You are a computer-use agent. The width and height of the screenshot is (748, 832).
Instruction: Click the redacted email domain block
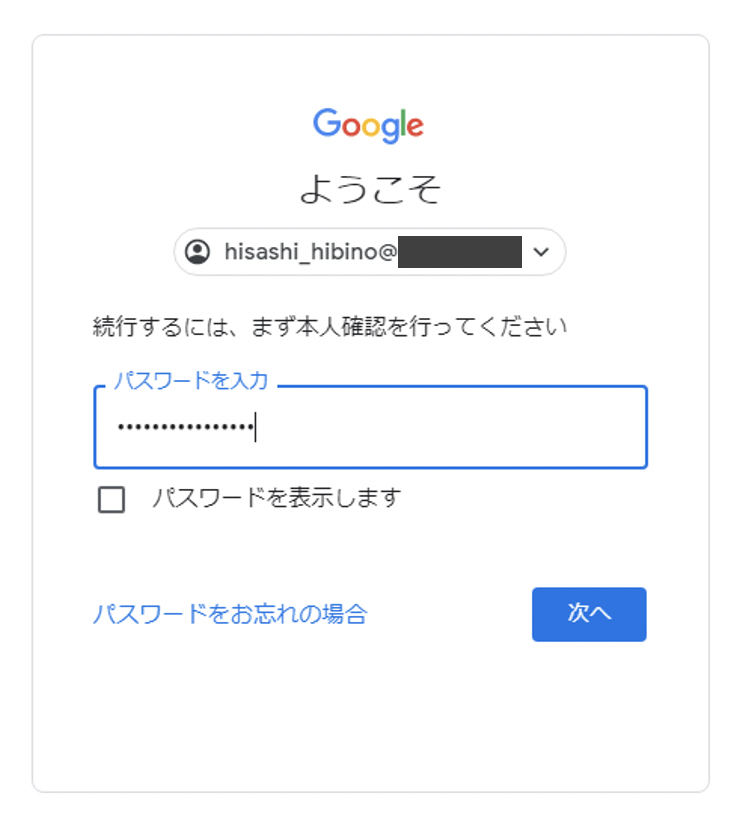point(459,252)
